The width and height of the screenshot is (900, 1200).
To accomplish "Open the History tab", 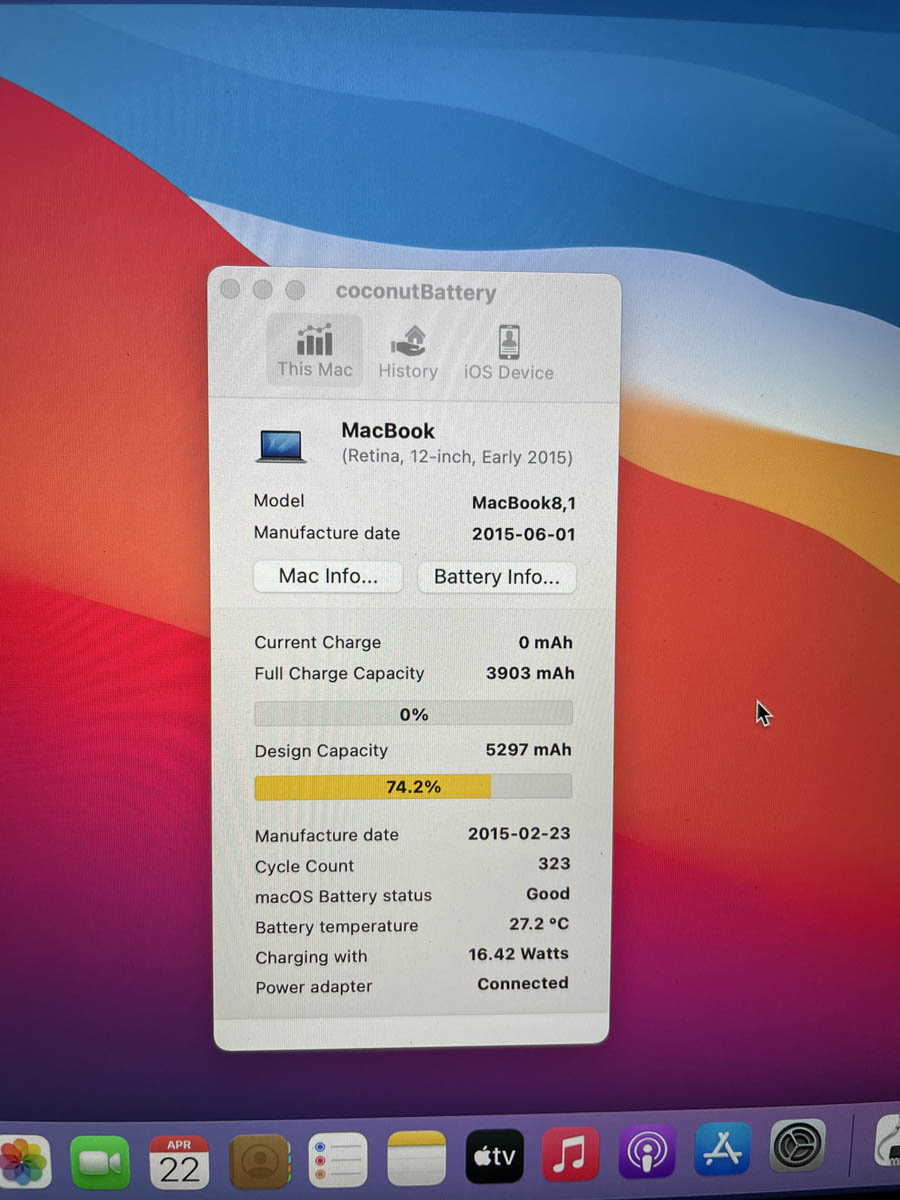I will point(408,352).
